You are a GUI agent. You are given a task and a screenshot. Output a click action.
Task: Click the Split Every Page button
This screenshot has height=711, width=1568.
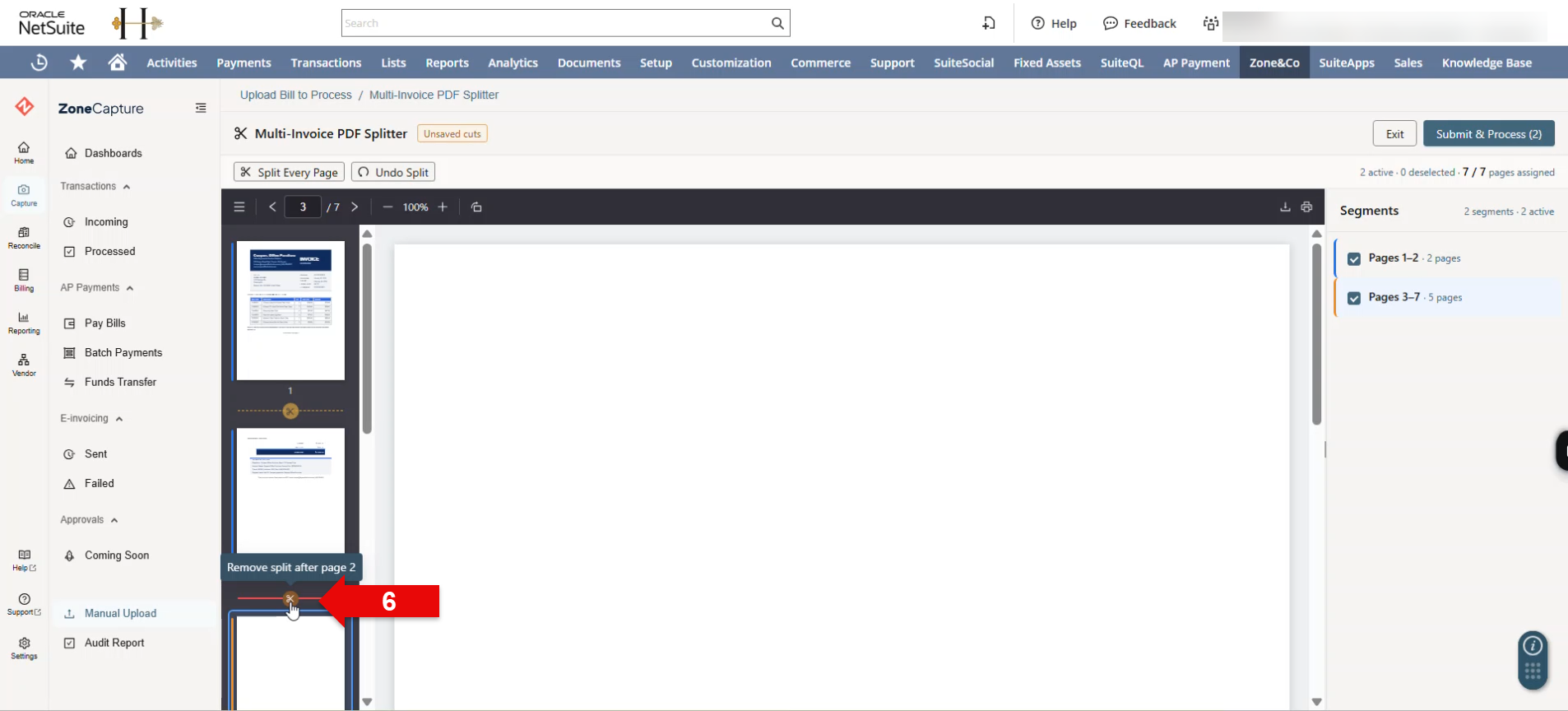(289, 172)
